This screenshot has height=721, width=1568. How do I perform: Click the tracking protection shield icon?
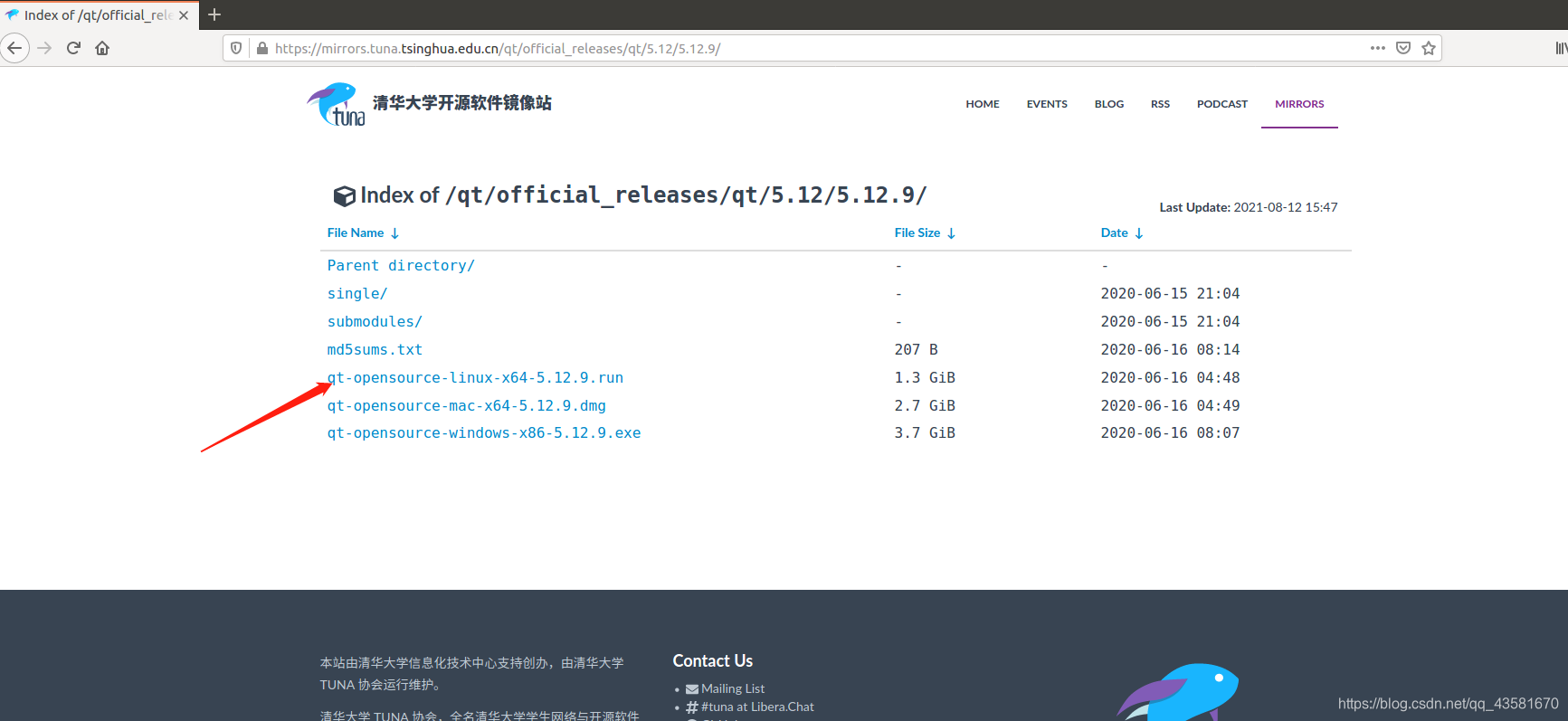[x=236, y=48]
